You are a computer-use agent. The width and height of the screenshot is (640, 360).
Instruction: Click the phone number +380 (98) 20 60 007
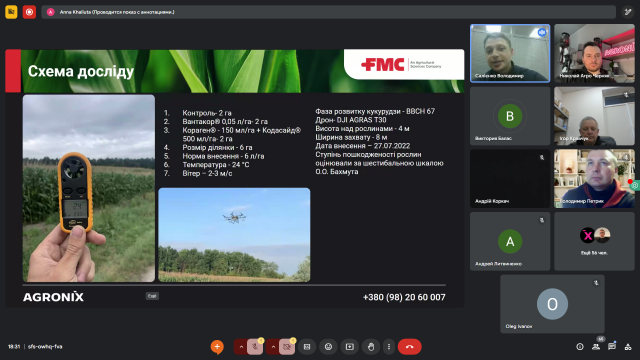click(404, 297)
